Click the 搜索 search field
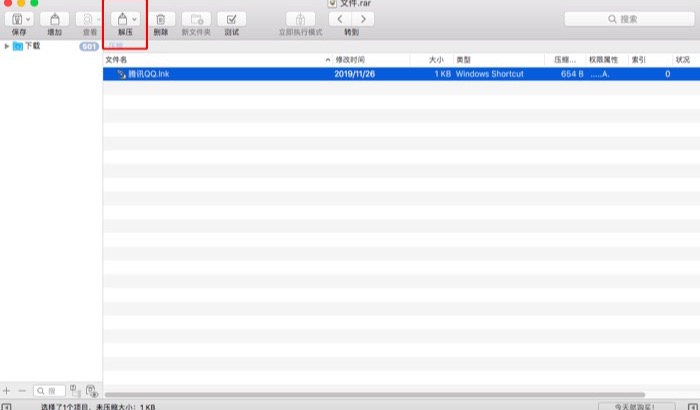700x410 pixels. (x=628, y=19)
